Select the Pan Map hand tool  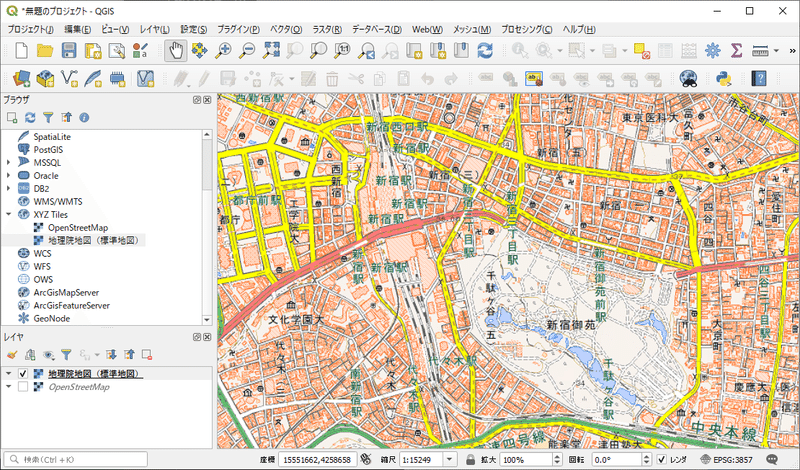176,49
